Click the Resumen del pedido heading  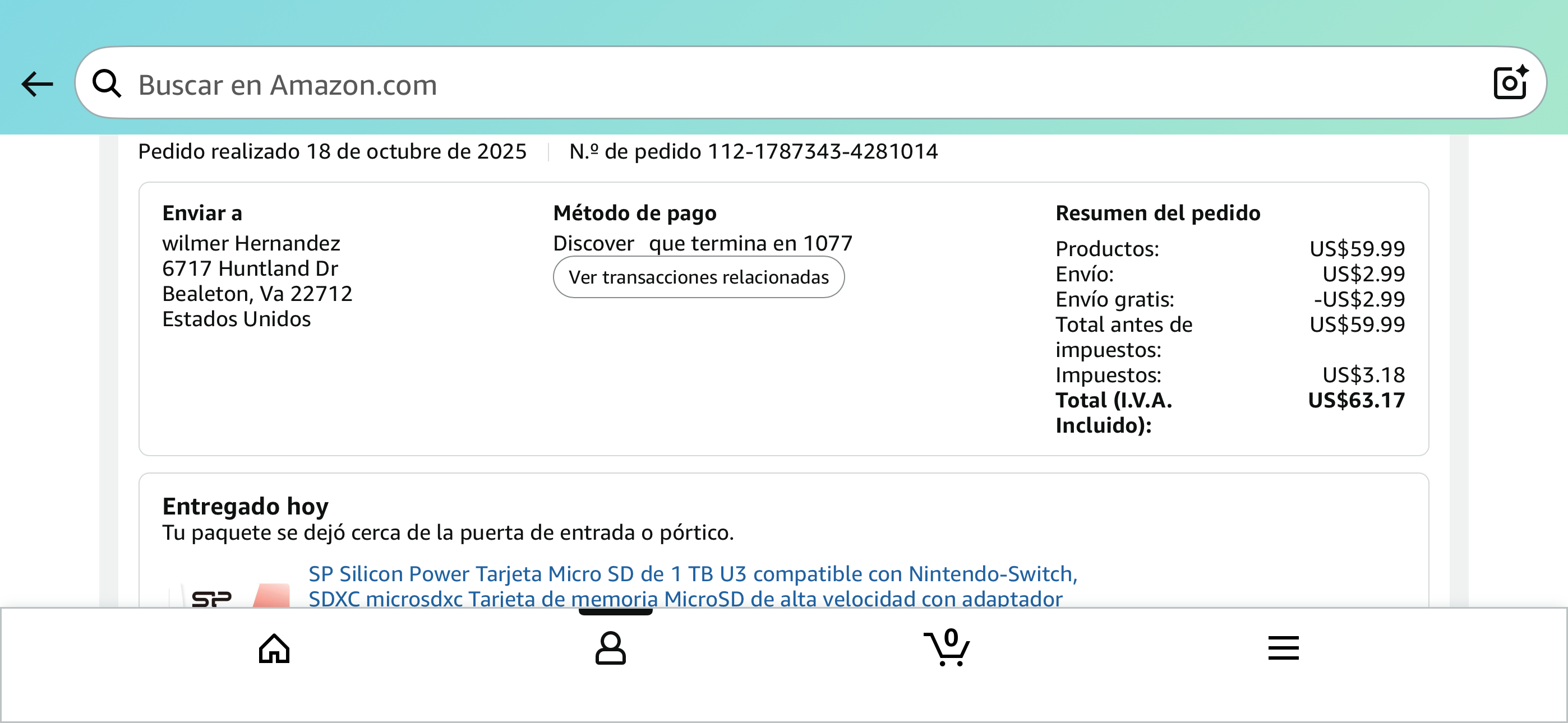[1157, 213]
